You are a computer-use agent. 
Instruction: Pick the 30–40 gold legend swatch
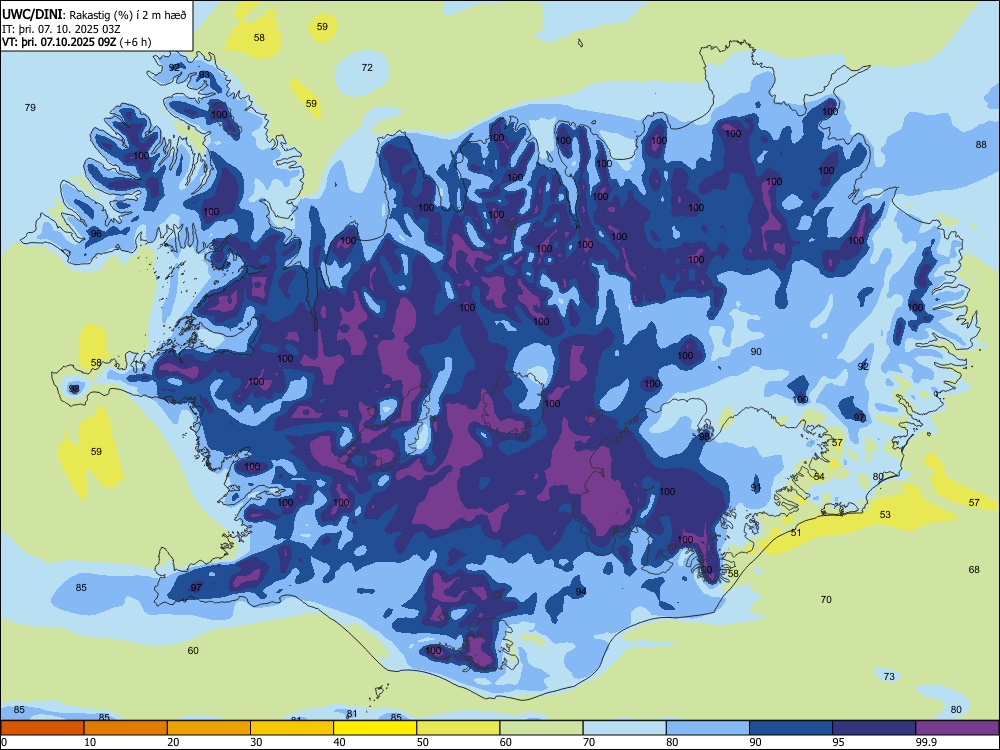coord(292,728)
